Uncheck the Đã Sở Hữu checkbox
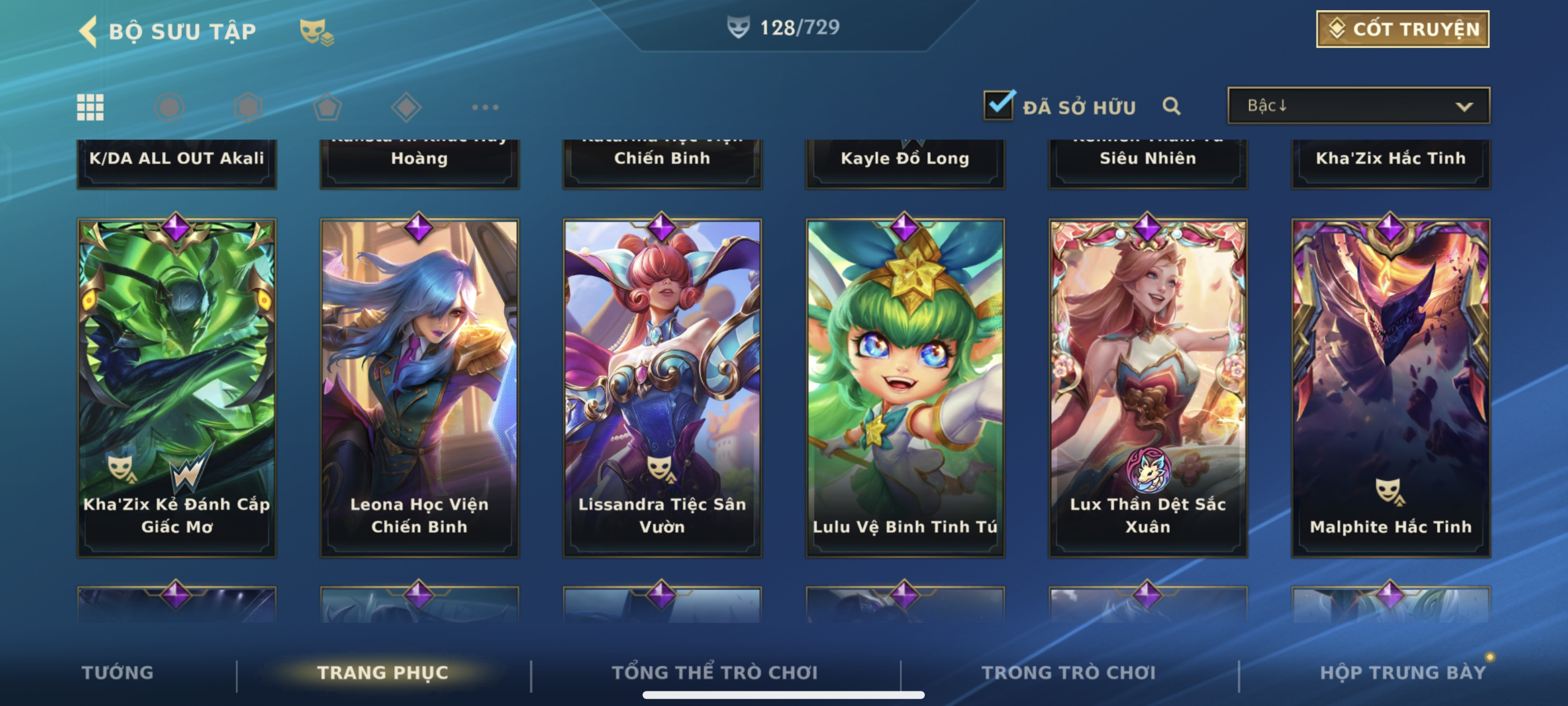The image size is (1568, 706). (1000, 105)
